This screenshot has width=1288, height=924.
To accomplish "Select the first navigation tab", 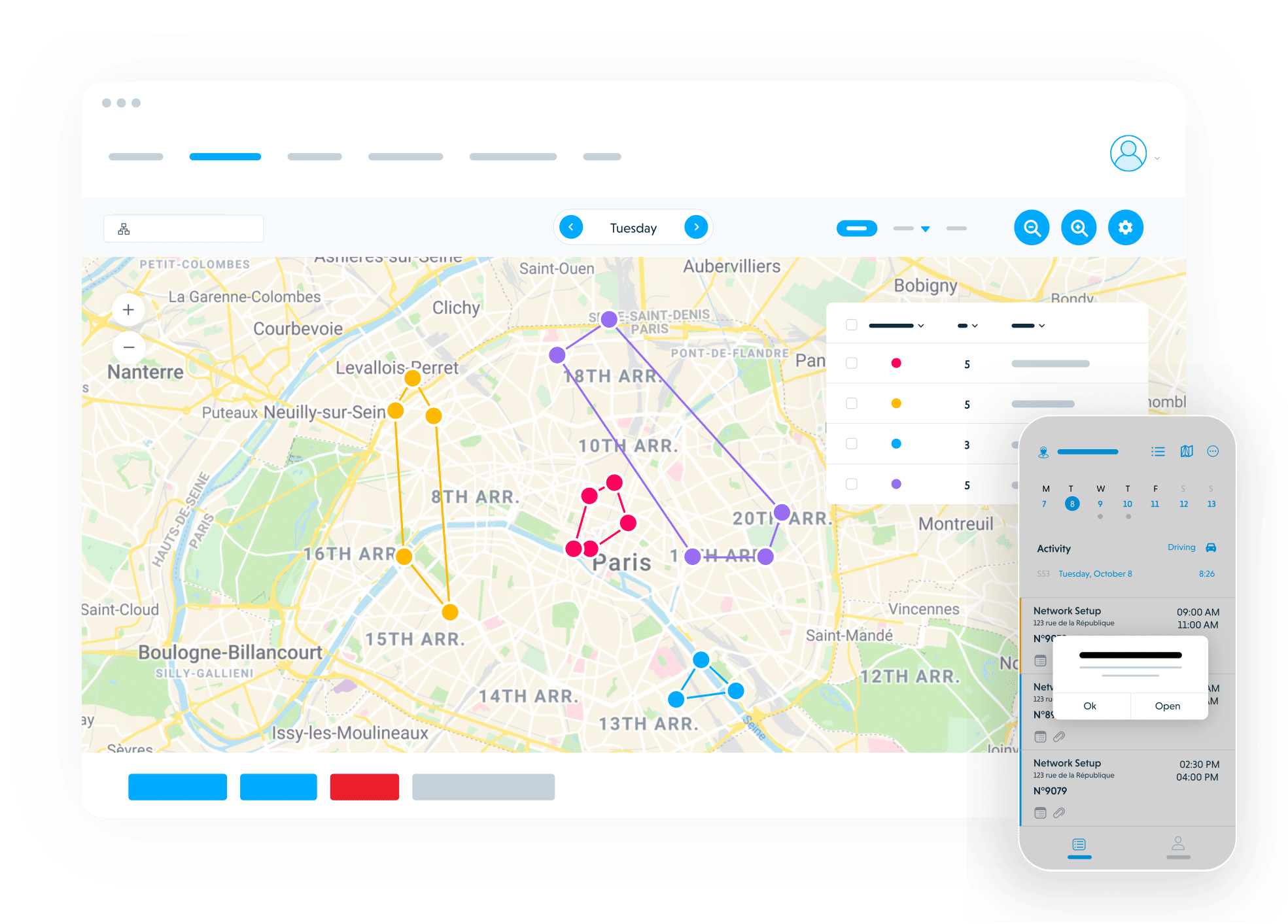I will 136,157.
